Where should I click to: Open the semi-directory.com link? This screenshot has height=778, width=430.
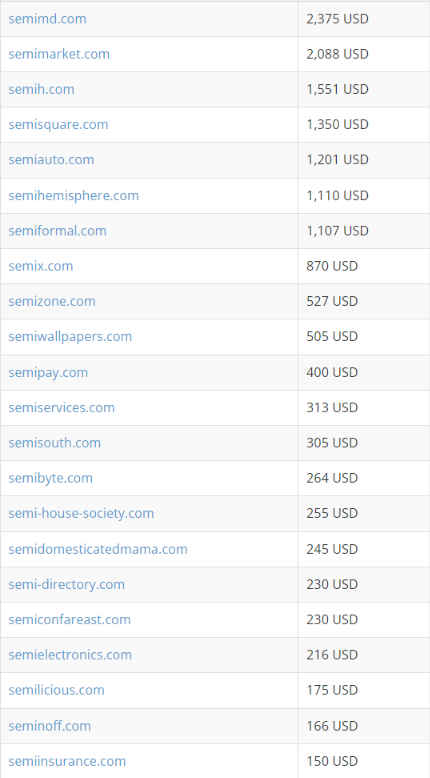(x=66, y=584)
